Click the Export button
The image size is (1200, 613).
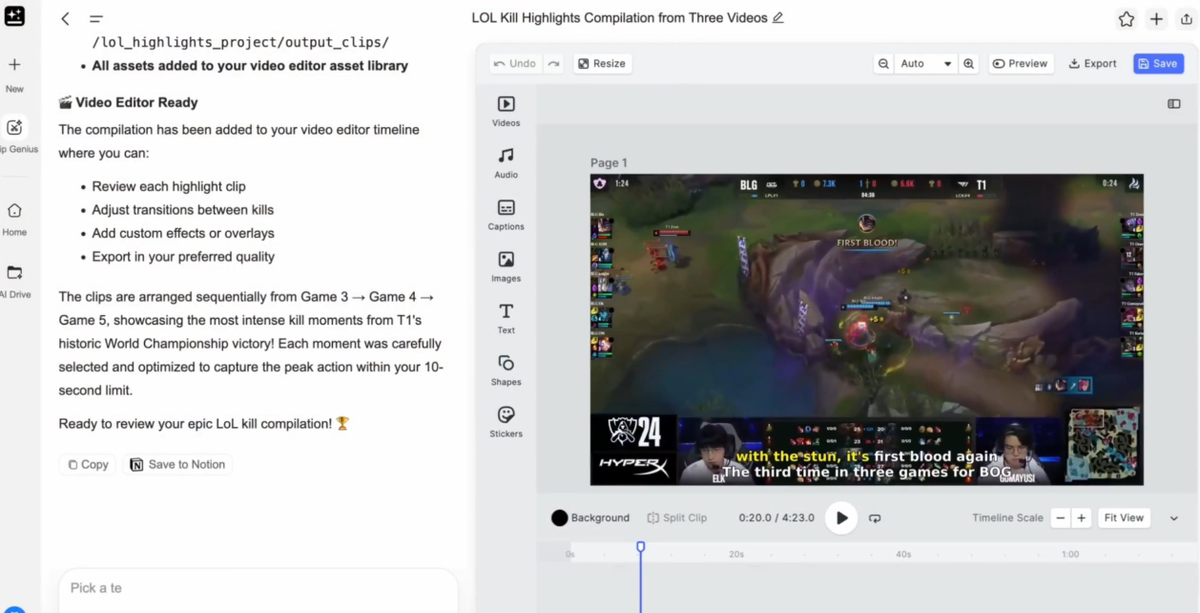tap(1093, 63)
